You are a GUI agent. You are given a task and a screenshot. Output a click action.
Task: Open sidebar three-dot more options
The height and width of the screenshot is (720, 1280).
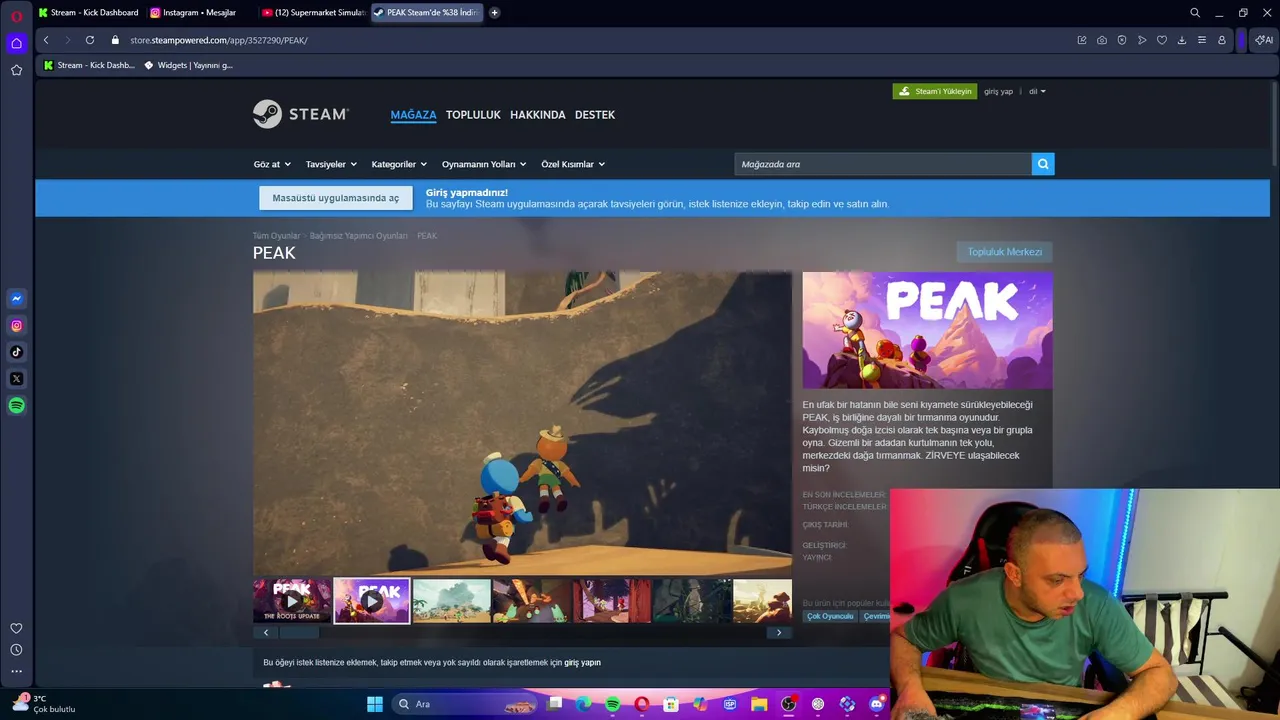coord(16,671)
